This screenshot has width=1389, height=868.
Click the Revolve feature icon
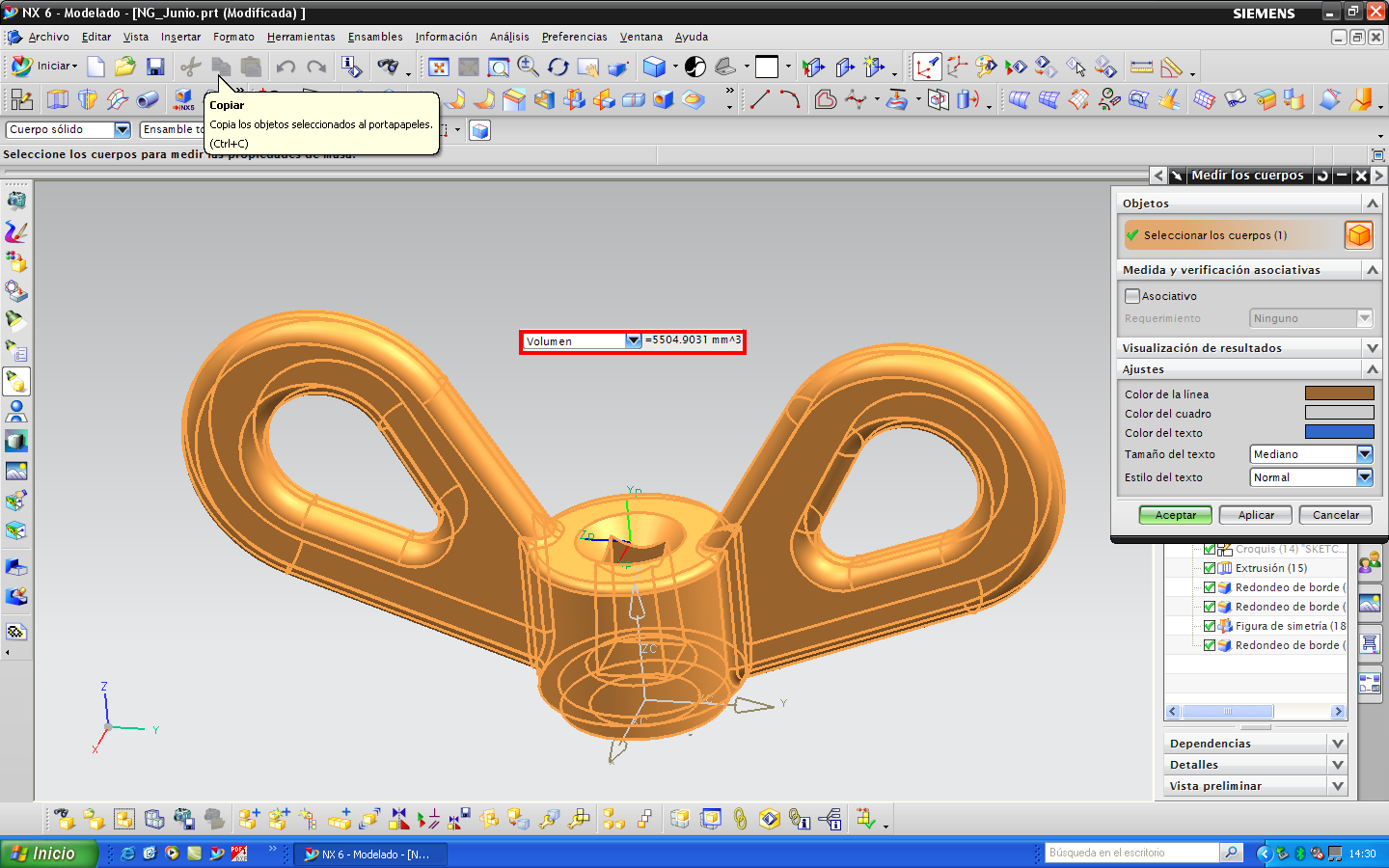(x=88, y=98)
